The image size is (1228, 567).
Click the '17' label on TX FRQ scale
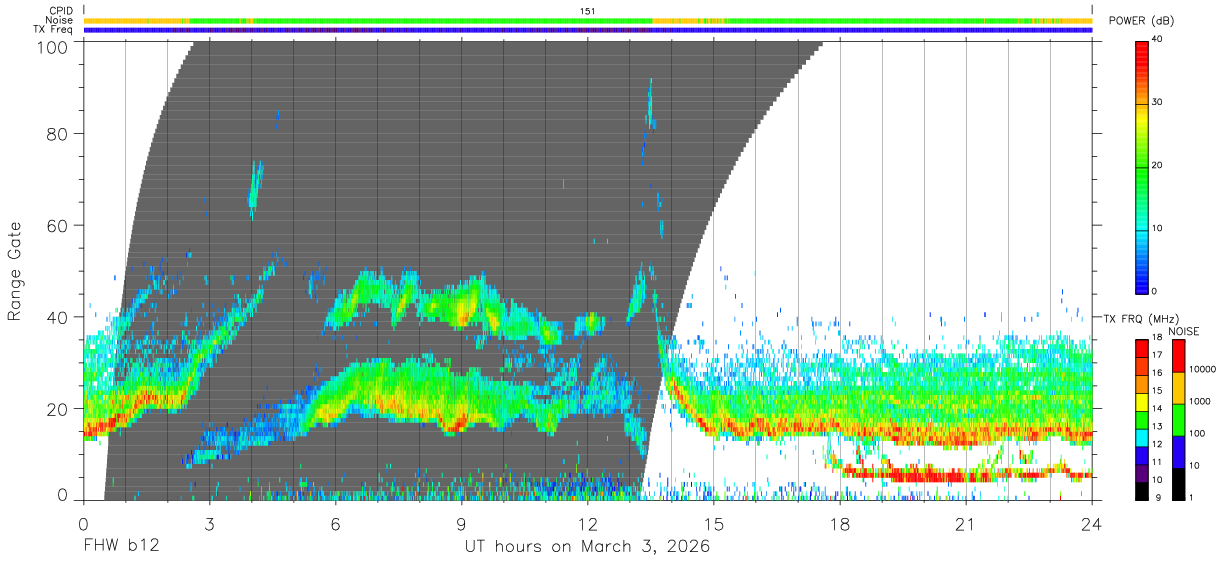click(1158, 355)
